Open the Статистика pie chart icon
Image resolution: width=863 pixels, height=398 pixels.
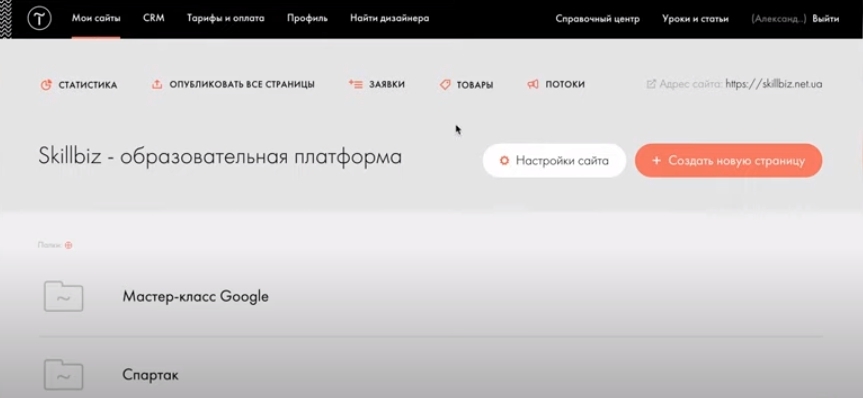[46, 85]
